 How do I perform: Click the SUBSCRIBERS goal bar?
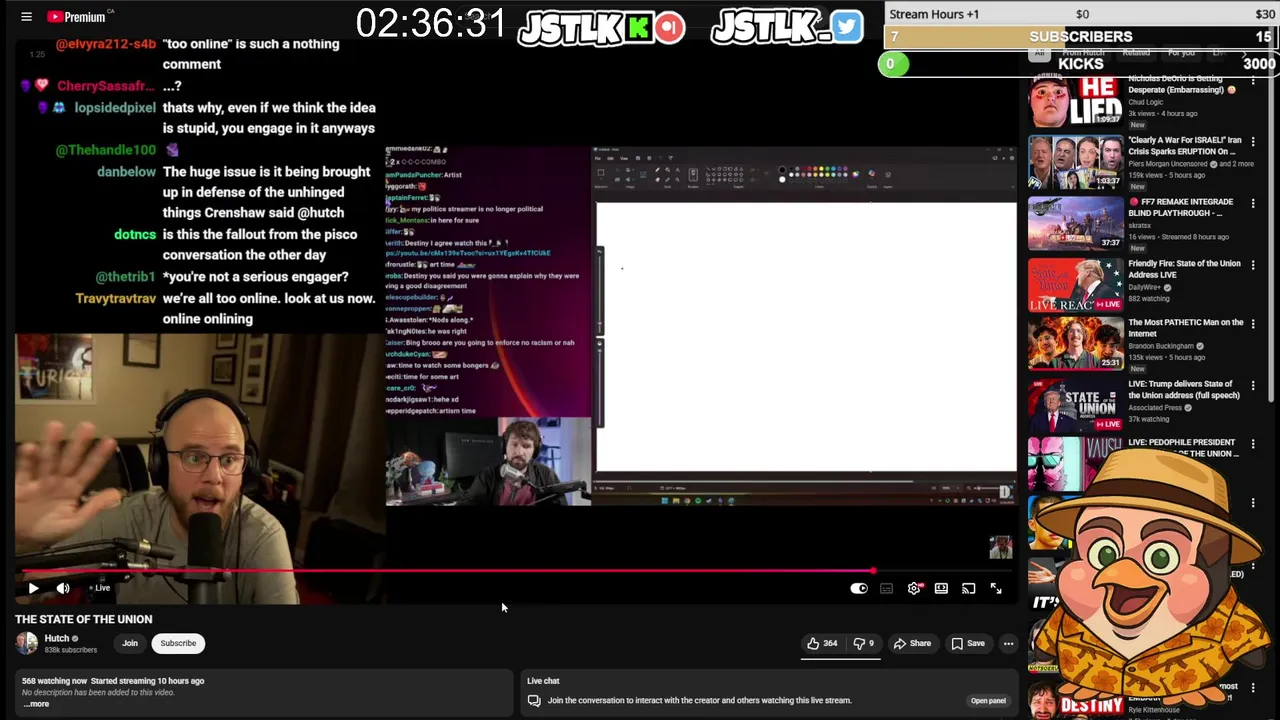click(x=1081, y=37)
